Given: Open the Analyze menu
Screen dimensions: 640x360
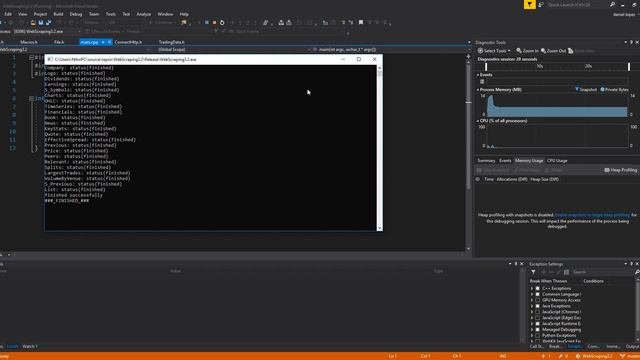Looking at the screenshot, I should pyautogui.click(x=144, y=14).
